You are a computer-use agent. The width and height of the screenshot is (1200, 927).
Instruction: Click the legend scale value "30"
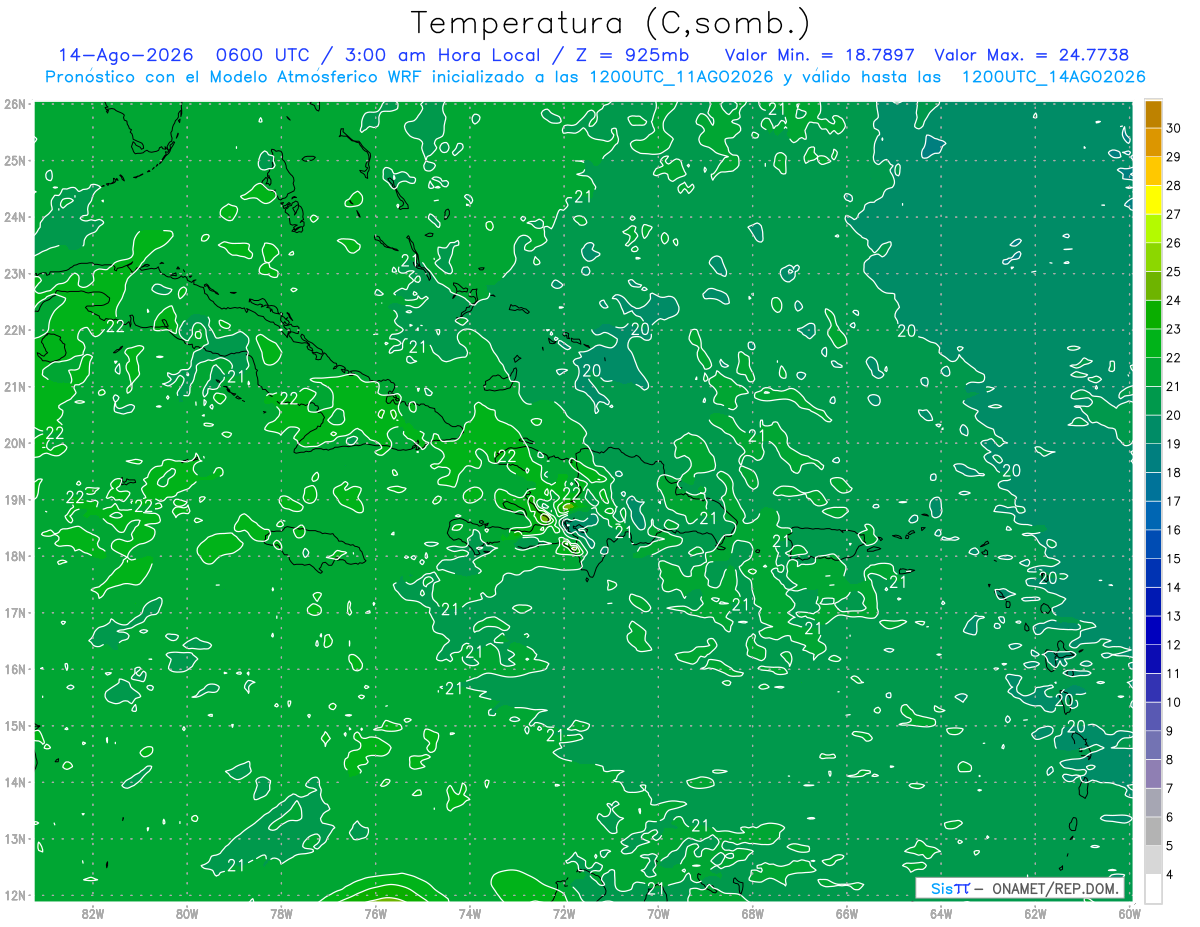[x=1173, y=128]
